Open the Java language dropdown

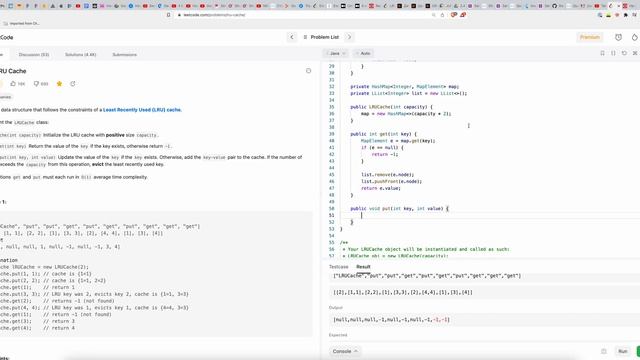tap(336, 53)
